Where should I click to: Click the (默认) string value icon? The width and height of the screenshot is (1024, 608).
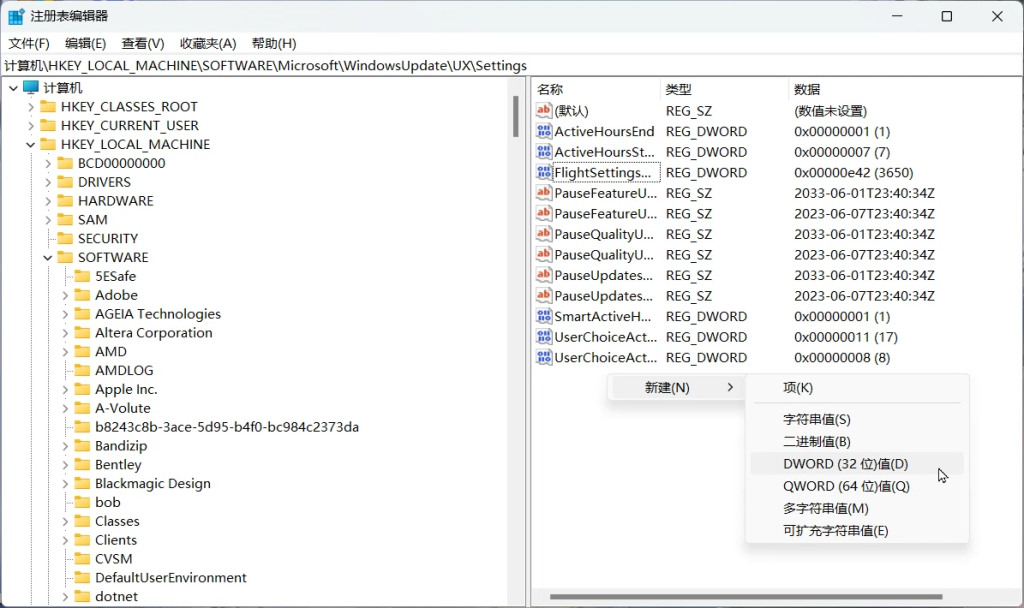(544, 111)
